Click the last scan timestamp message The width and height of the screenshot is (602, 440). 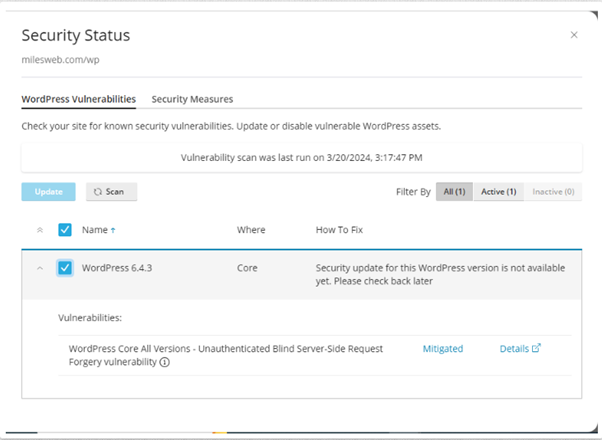pos(301,157)
